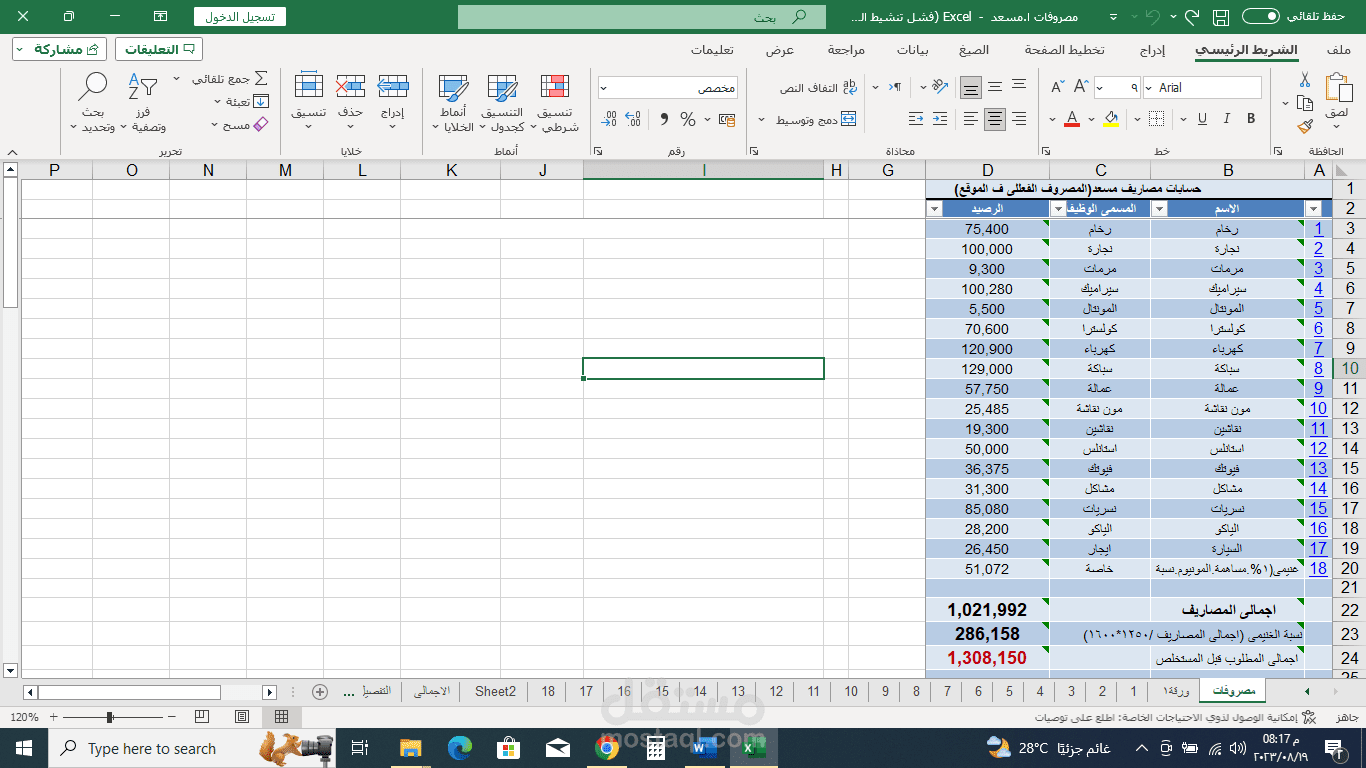Click Format as Table (التنسيق كجدول)

click(502, 103)
